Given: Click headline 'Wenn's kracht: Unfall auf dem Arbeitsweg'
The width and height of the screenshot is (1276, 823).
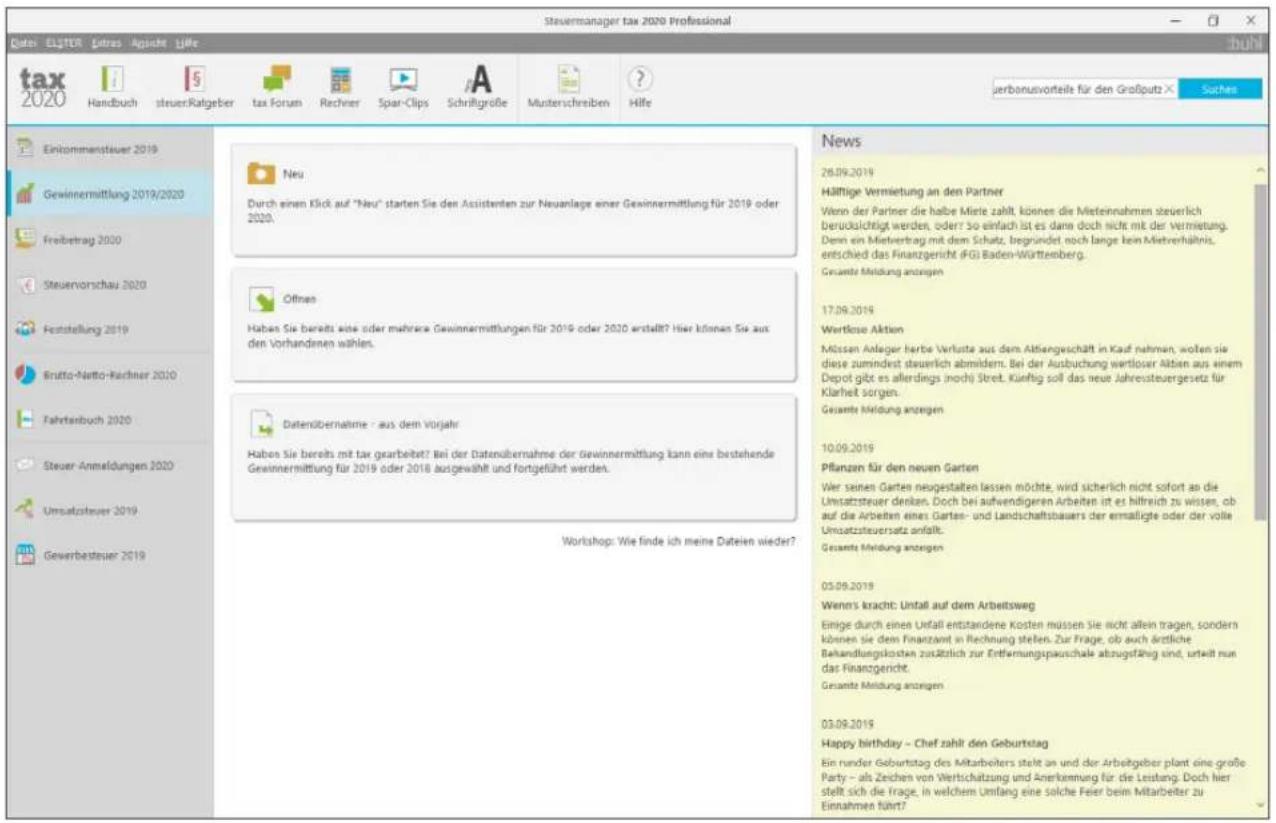Looking at the screenshot, I should [x=928, y=605].
